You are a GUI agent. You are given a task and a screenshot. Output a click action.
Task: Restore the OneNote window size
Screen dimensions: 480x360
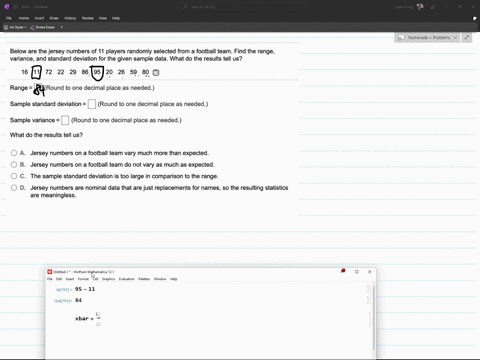click(460, 7)
